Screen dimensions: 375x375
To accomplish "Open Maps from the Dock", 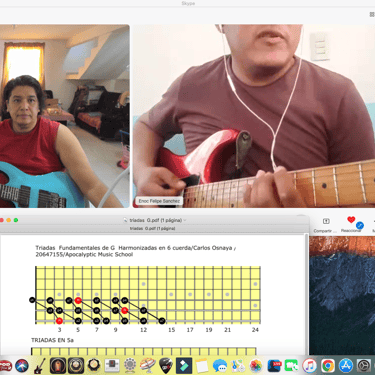I will 238,366.
